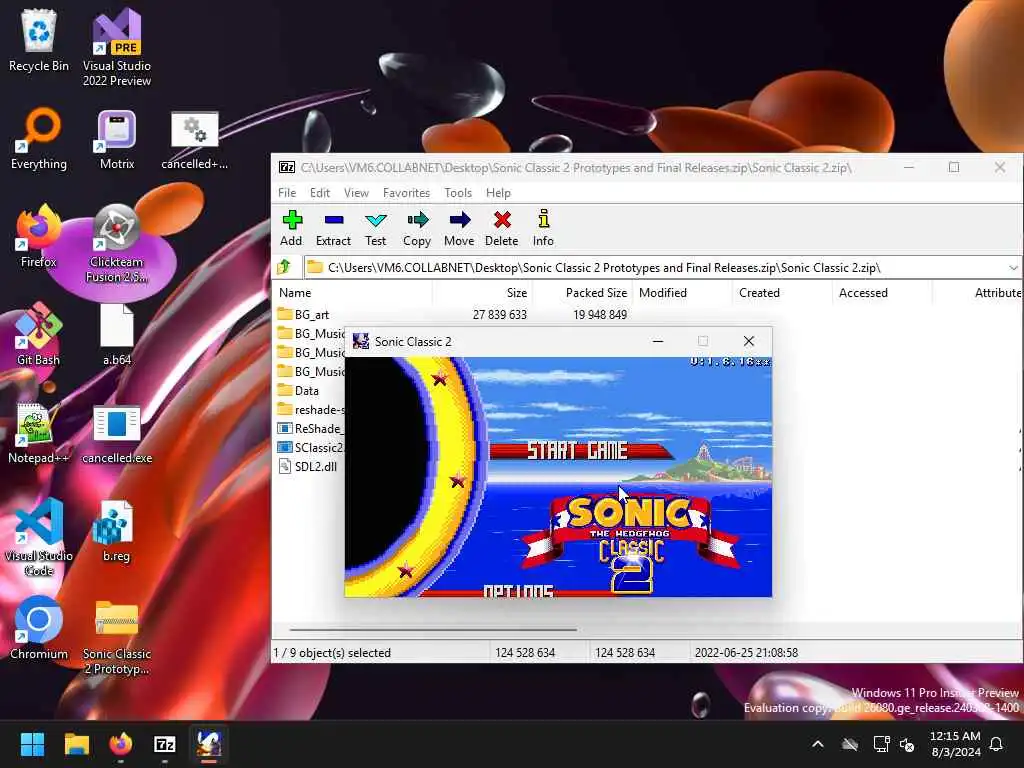Select the Everything search shortcut
Image resolution: width=1024 pixels, height=768 pixels.
click(39, 139)
